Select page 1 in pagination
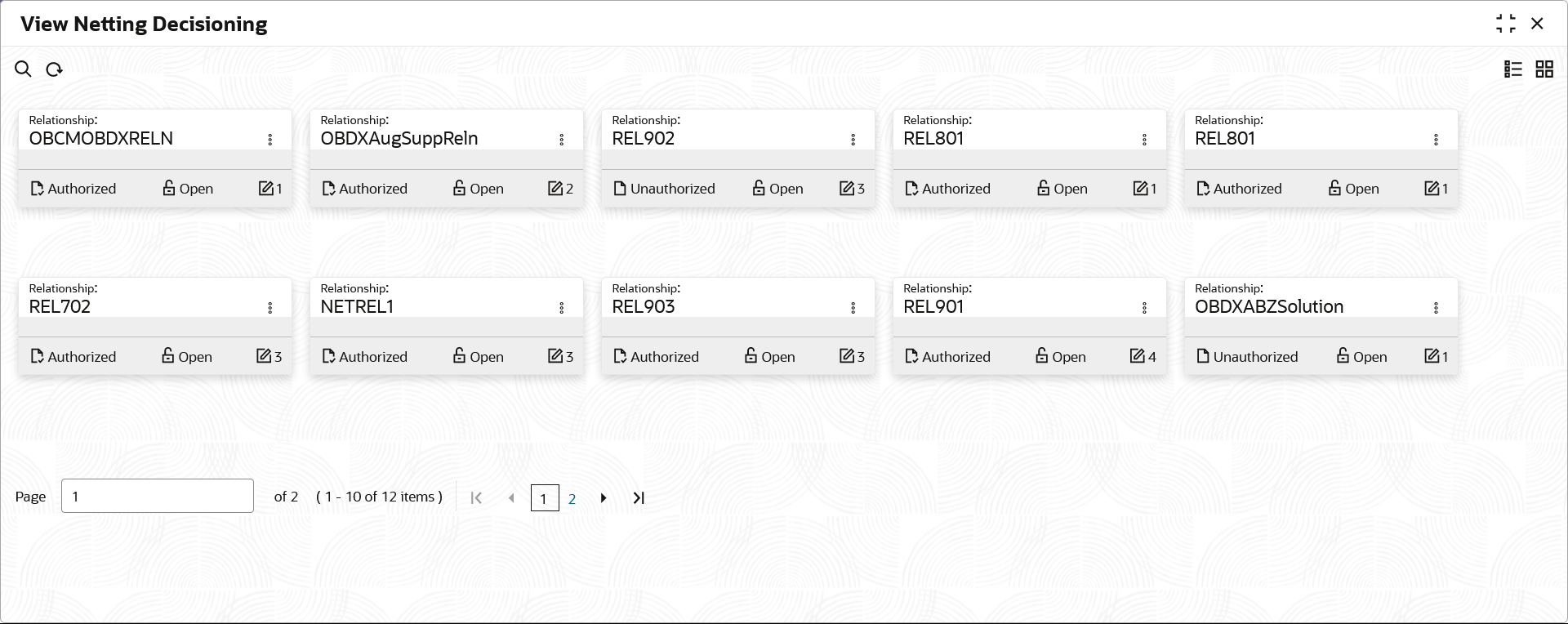 point(544,498)
